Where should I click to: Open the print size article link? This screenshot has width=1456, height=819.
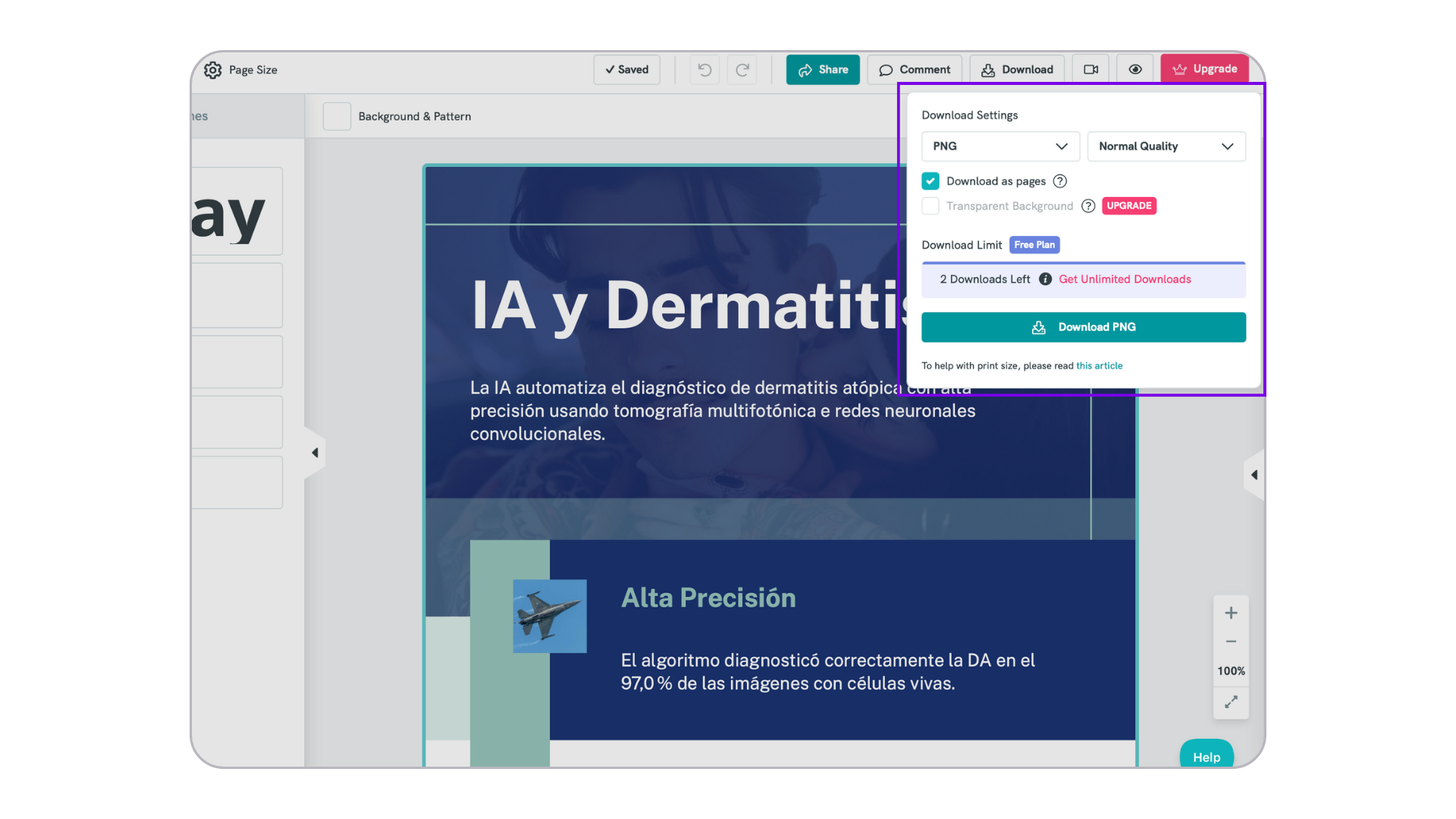pyautogui.click(x=1099, y=366)
